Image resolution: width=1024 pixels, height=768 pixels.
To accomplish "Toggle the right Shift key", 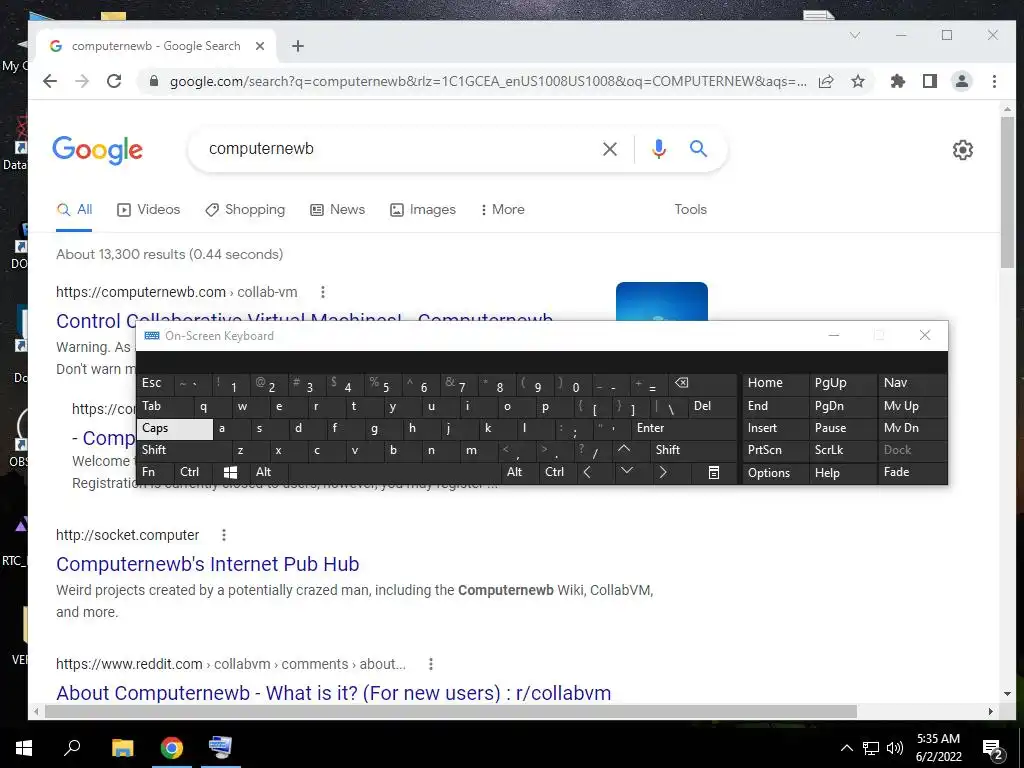I will 694,450.
